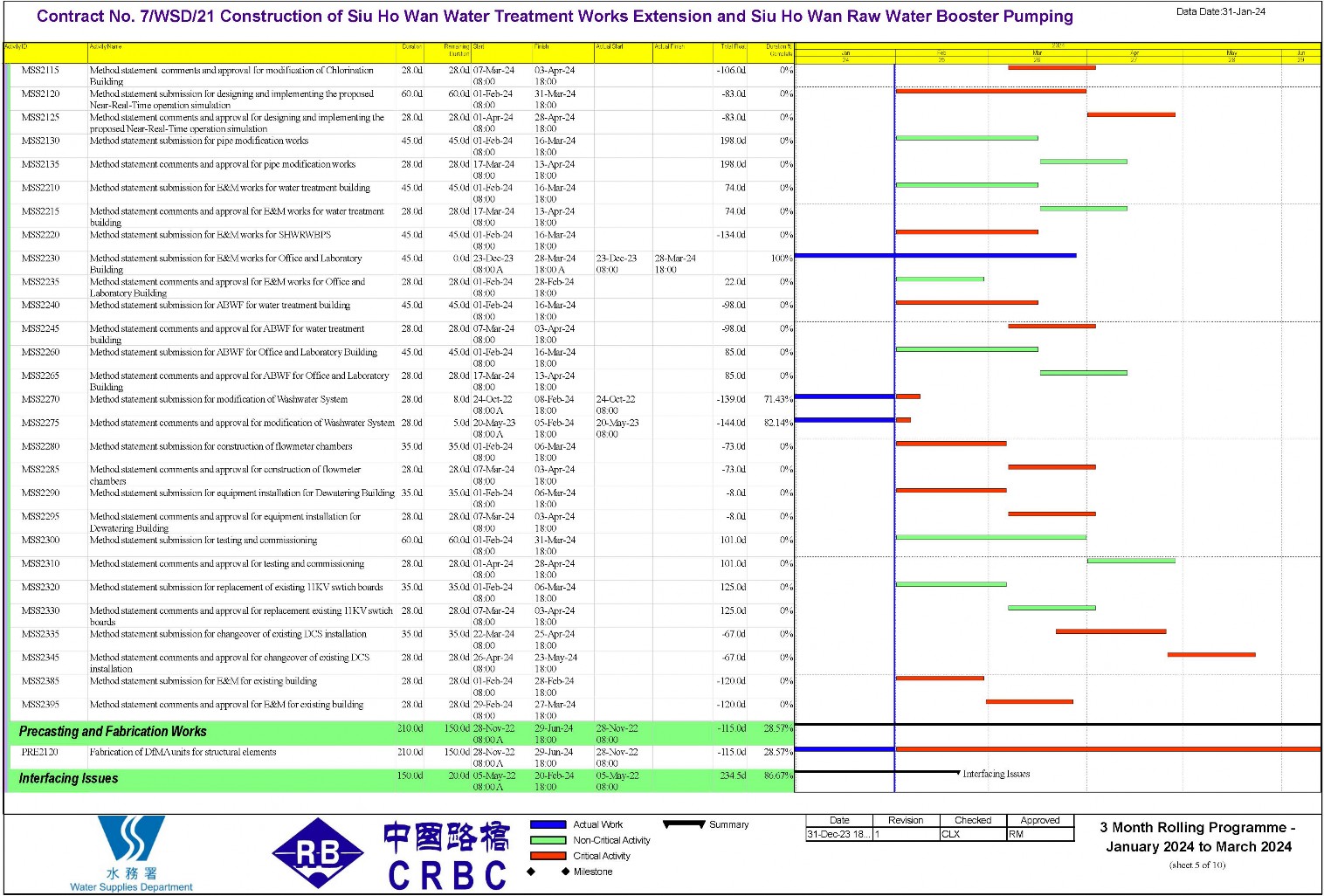Screen dimensions: 1324x896
Task: Click the green Non-Critical Activity legend swatch
Action: [548, 840]
